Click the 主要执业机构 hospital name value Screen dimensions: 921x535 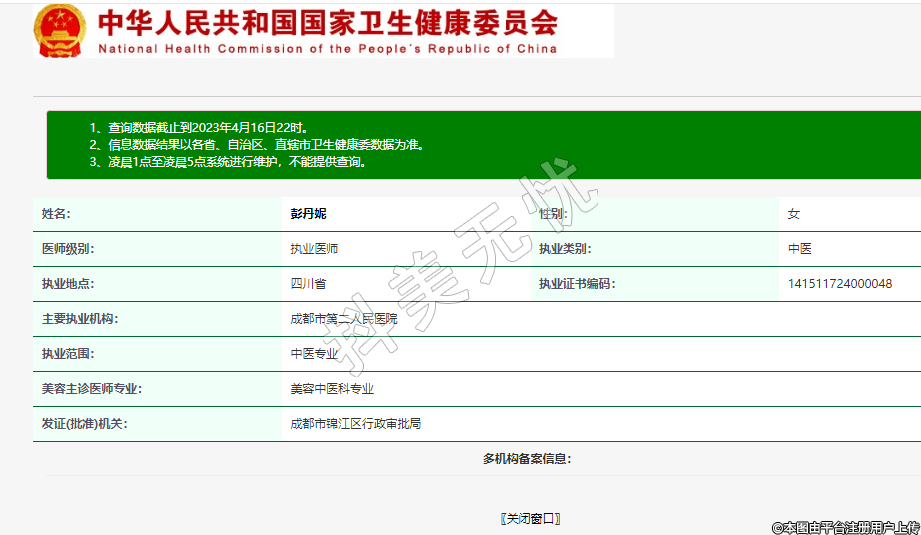point(343,319)
